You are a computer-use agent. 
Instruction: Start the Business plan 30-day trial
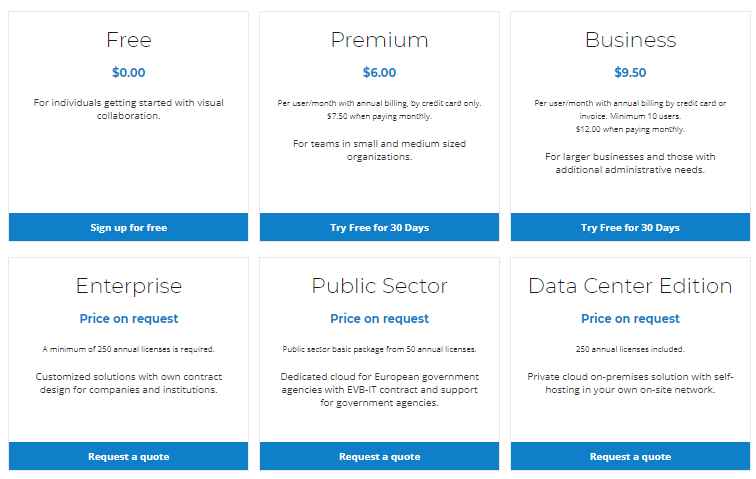point(630,227)
